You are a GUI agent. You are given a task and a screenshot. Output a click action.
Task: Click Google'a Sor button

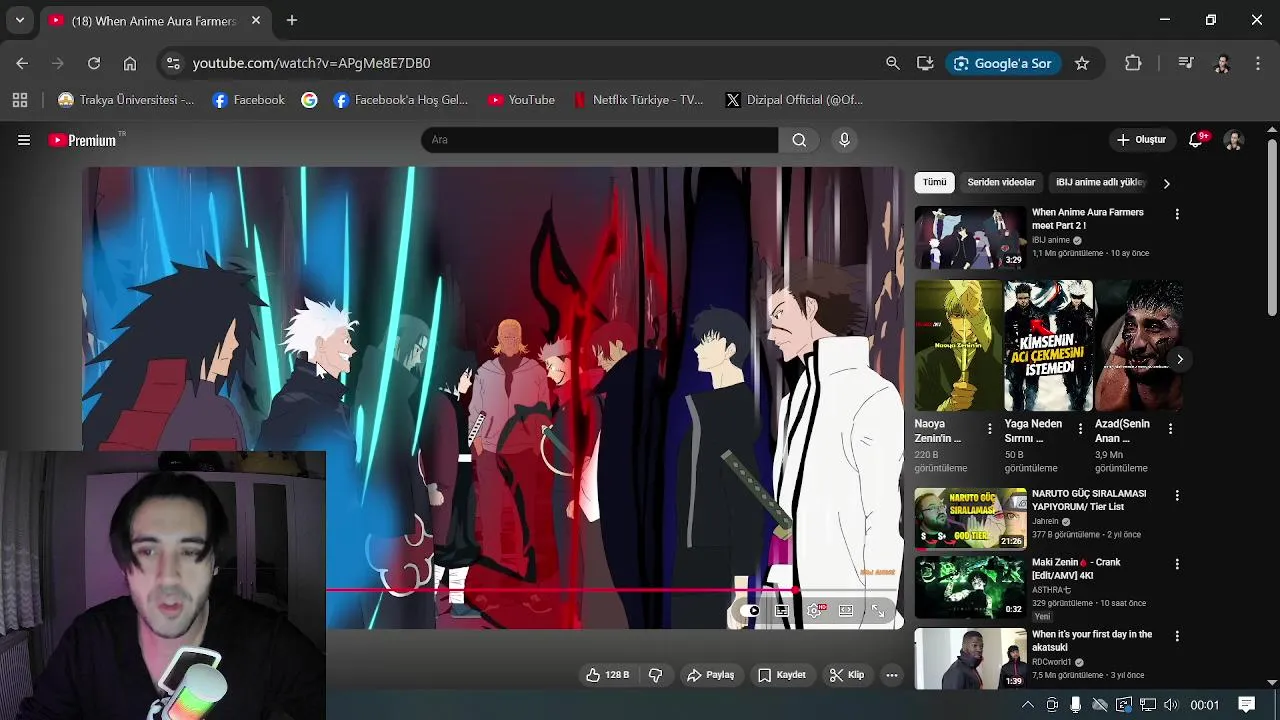click(x=1003, y=63)
